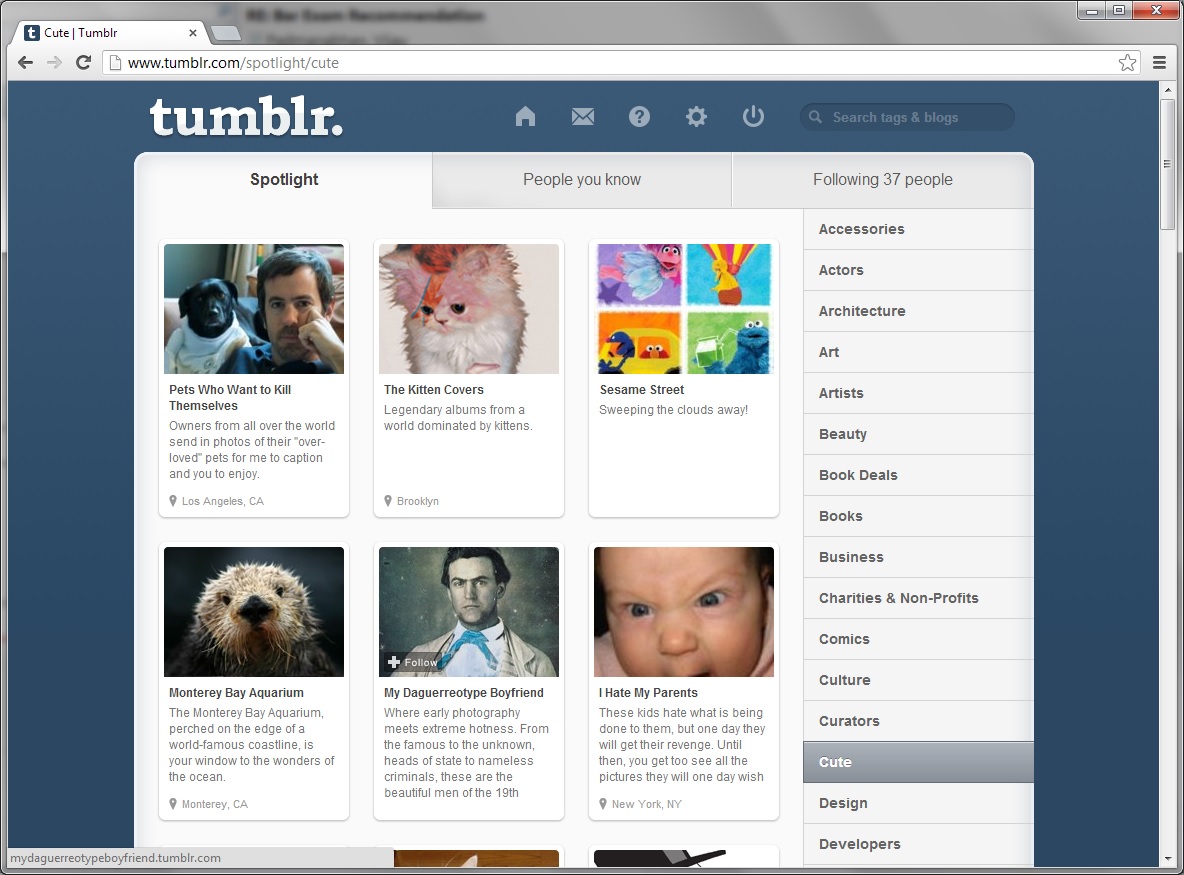The width and height of the screenshot is (1184, 875).
Task: Open the Comics category
Action: [x=918, y=639]
